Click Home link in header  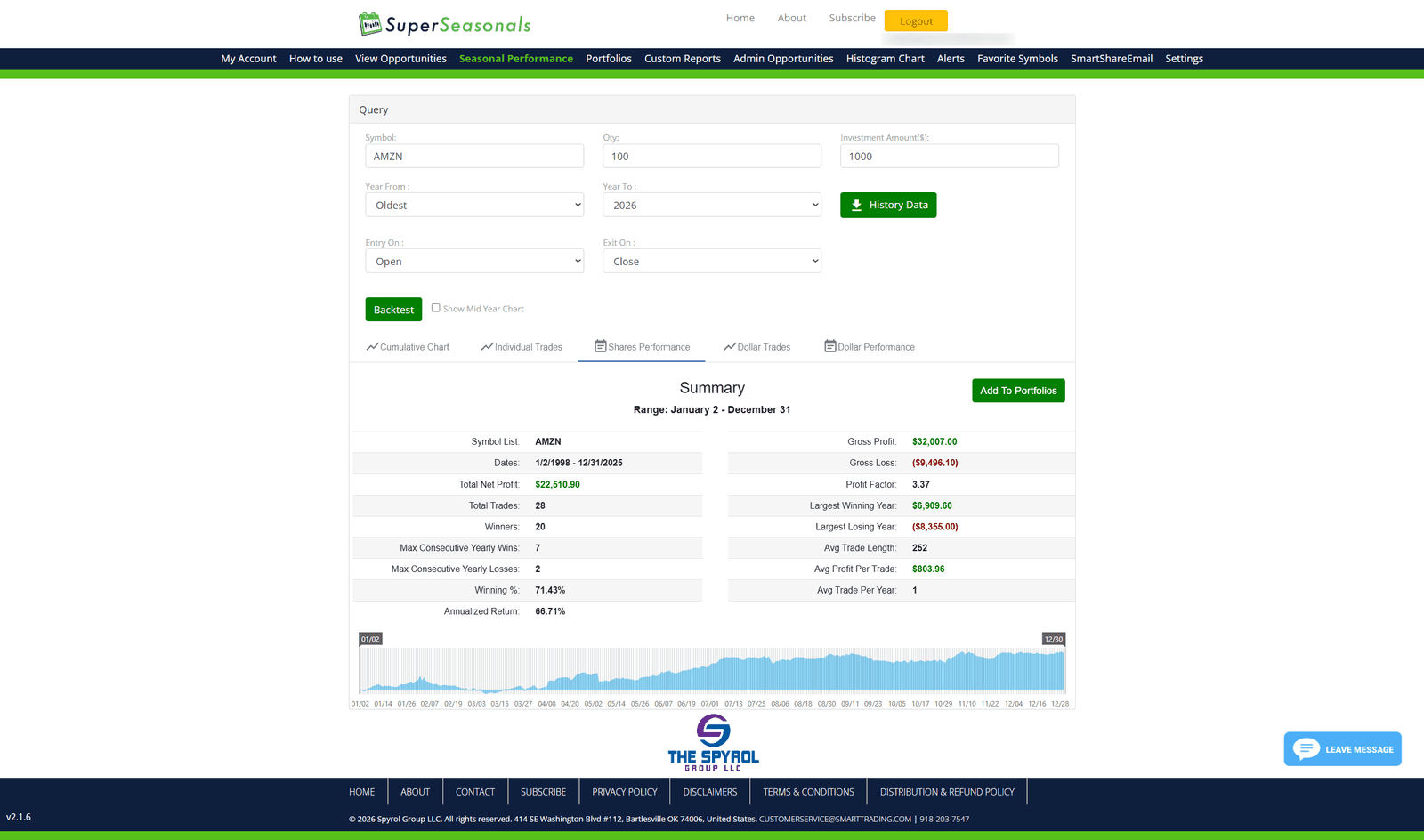pos(740,18)
